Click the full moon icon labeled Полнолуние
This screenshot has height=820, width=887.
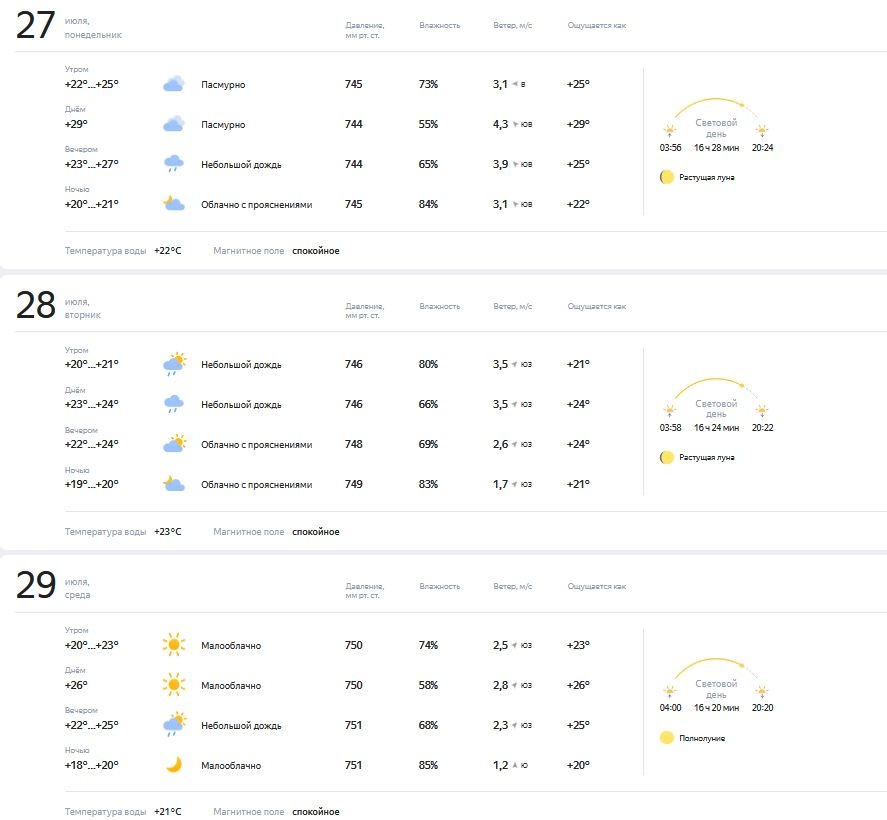tap(667, 737)
